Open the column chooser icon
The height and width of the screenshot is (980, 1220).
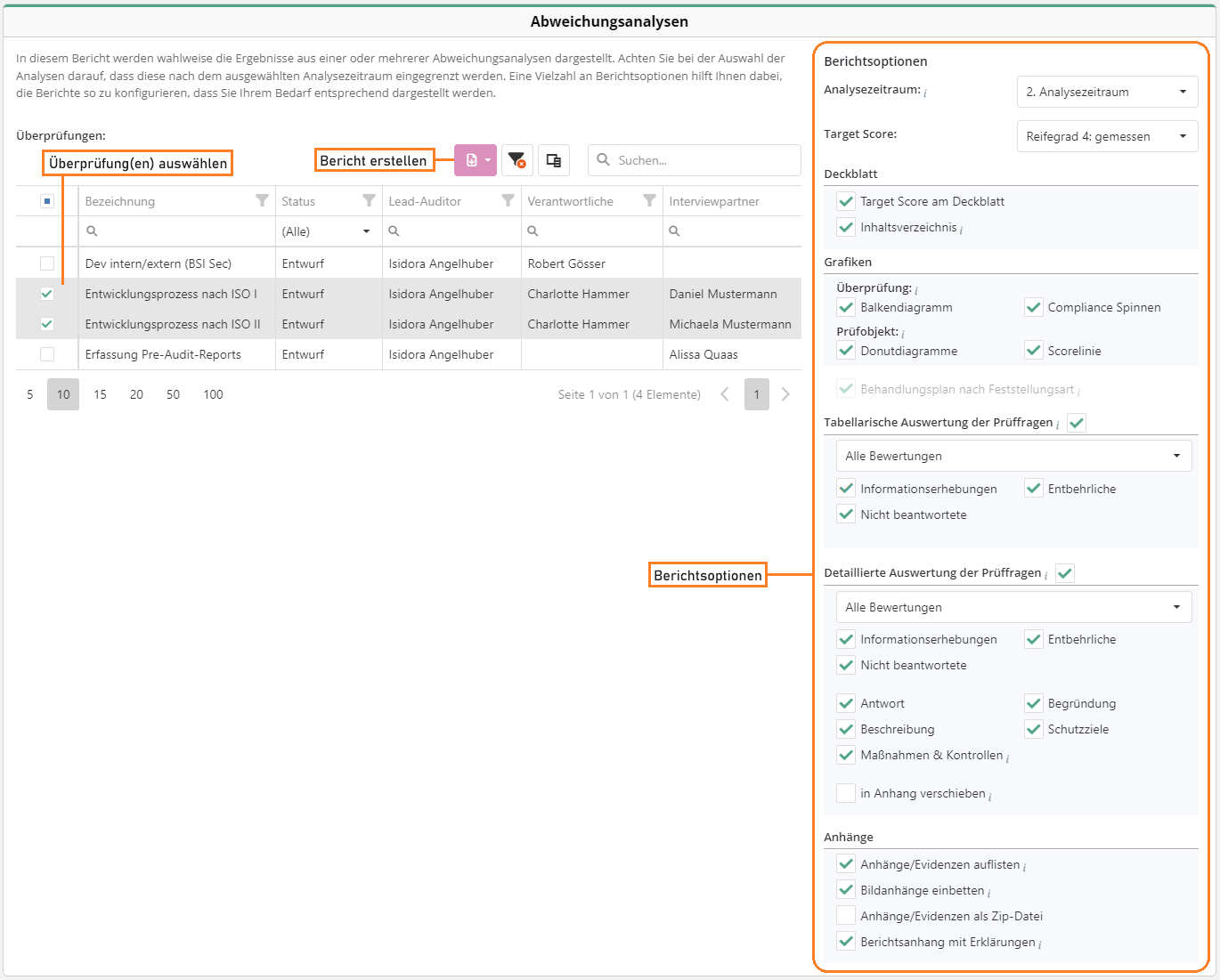coord(554,160)
